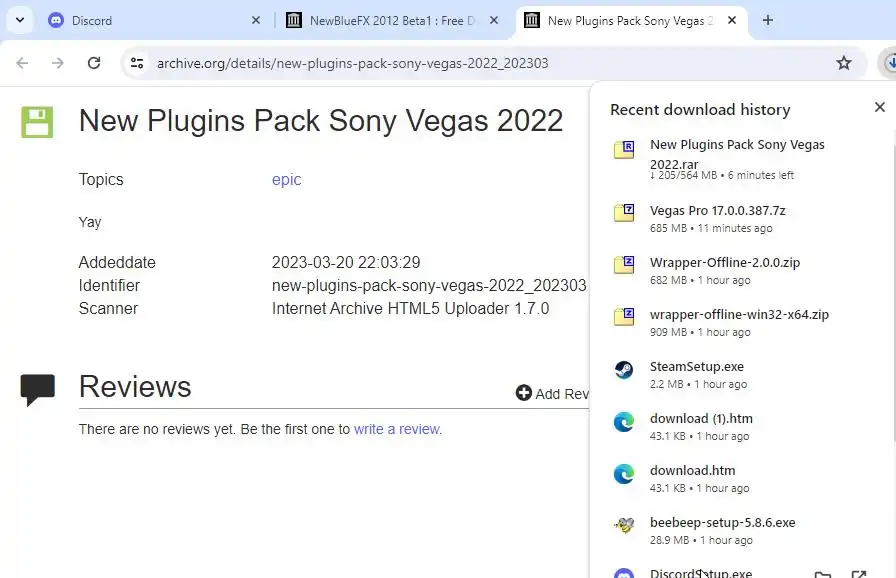
Task: Click the zip icon for wrapper-offline-win32-x64.zip
Action: (x=624, y=316)
